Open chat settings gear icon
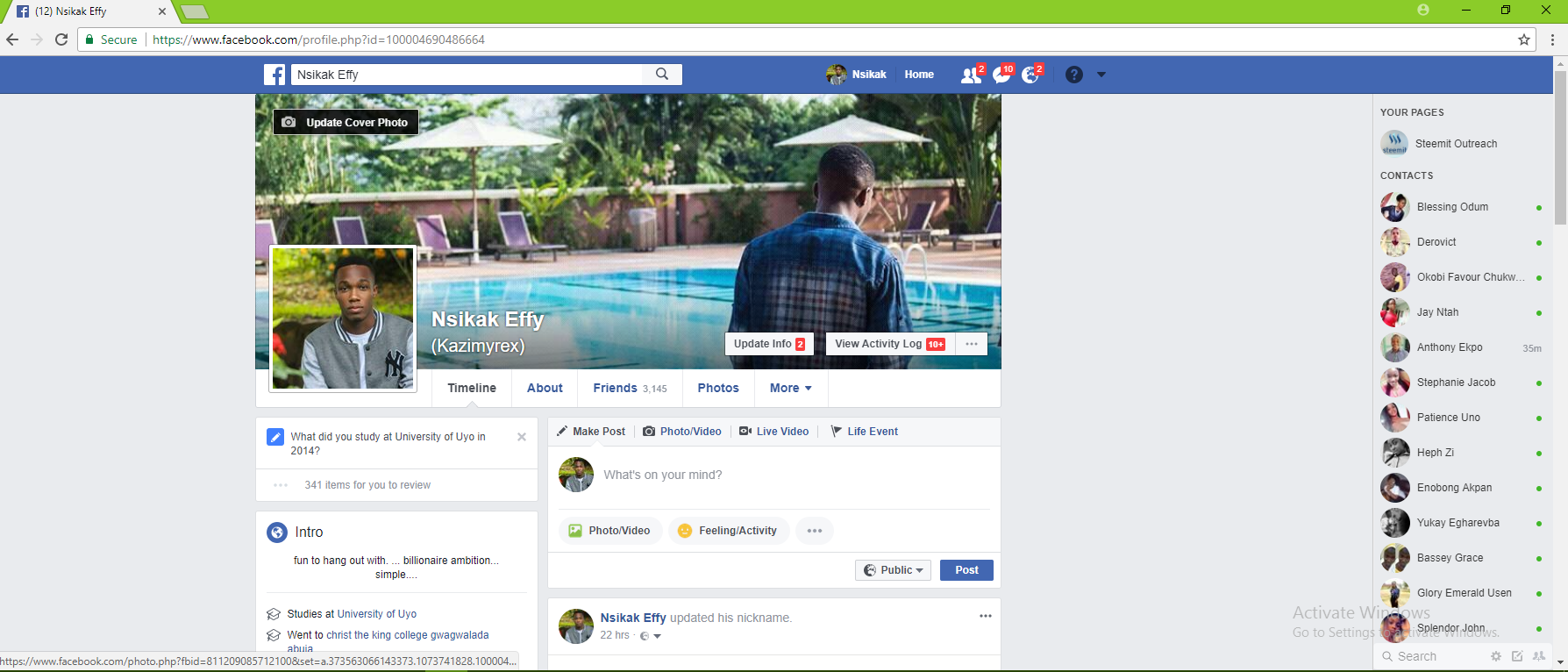This screenshot has height=672, width=1568. (1496, 656)
